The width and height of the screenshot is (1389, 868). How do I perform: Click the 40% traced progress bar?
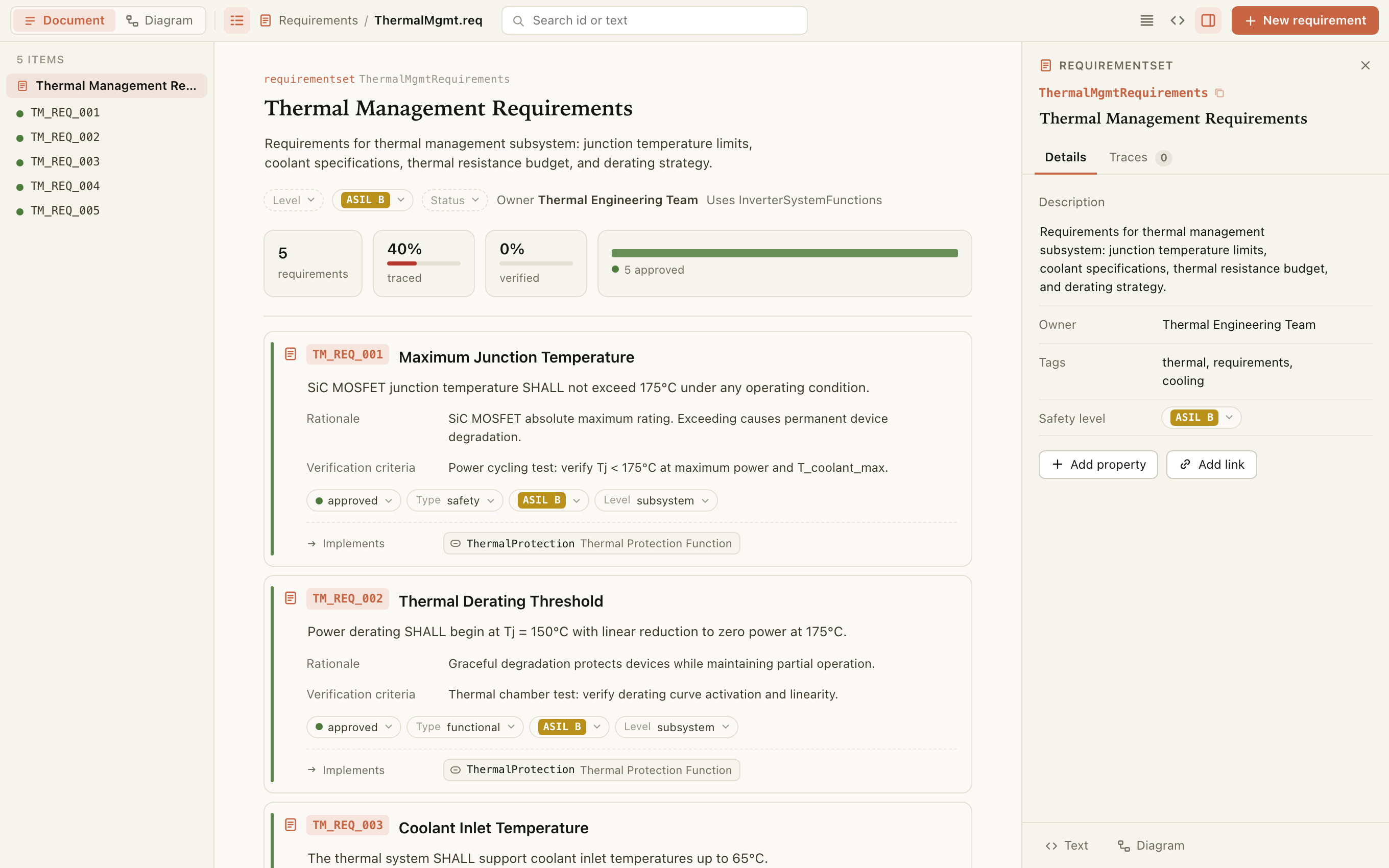pyautogui.click(x=423, y=263)
